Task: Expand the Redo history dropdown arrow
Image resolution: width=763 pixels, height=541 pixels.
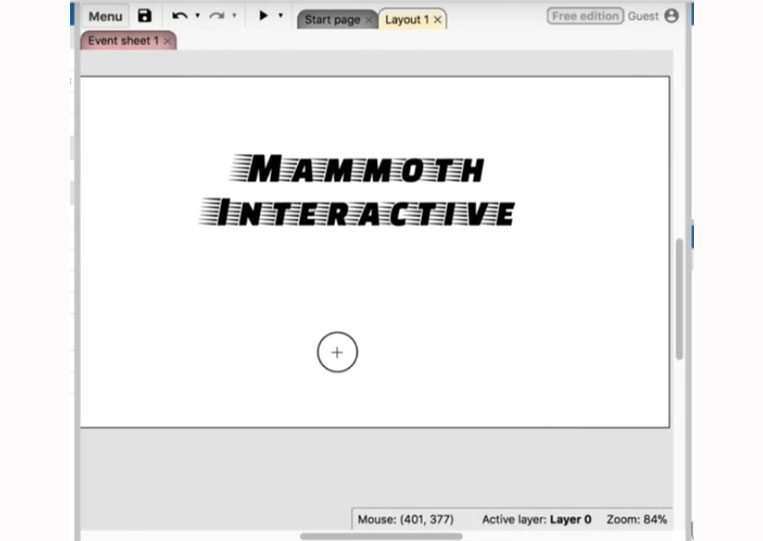Action: coord(235,16)
